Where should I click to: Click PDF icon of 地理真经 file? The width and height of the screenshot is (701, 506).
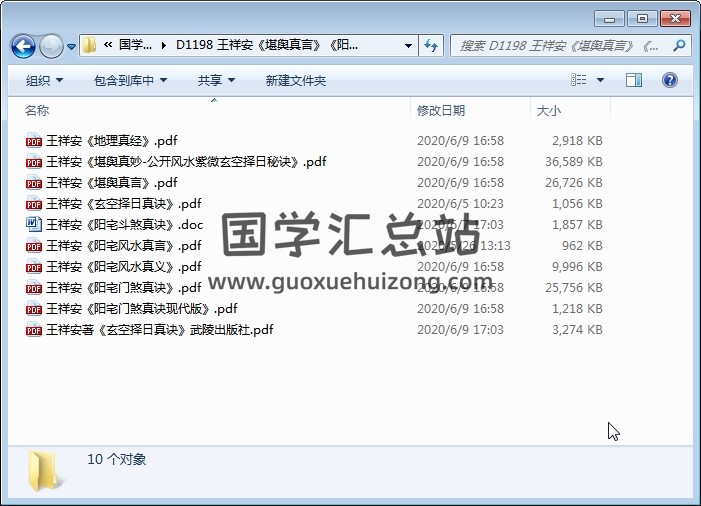click(34, 140)
